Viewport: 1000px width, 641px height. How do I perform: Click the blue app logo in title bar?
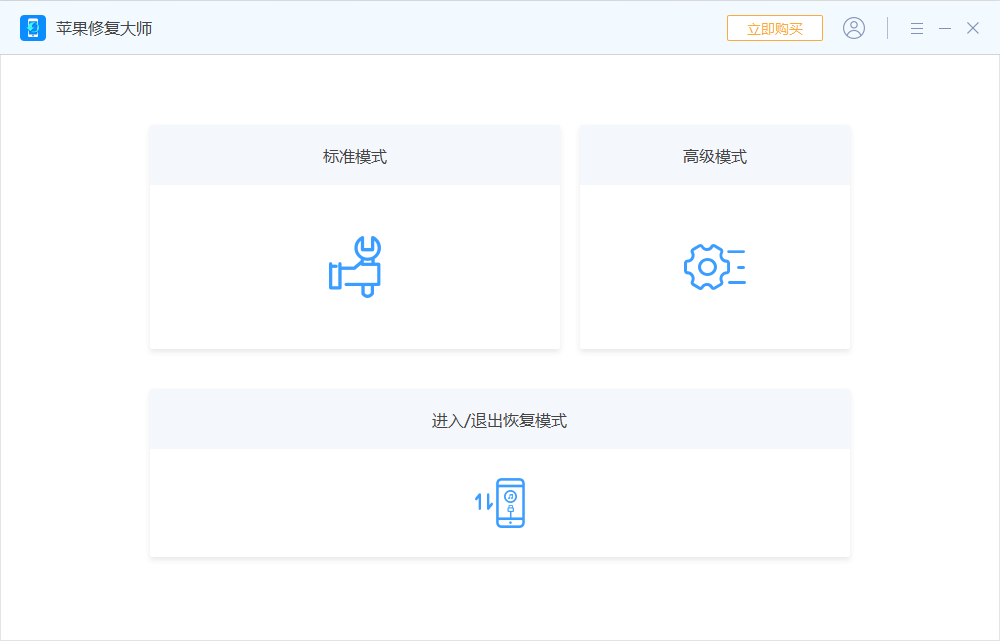[33, 28]
